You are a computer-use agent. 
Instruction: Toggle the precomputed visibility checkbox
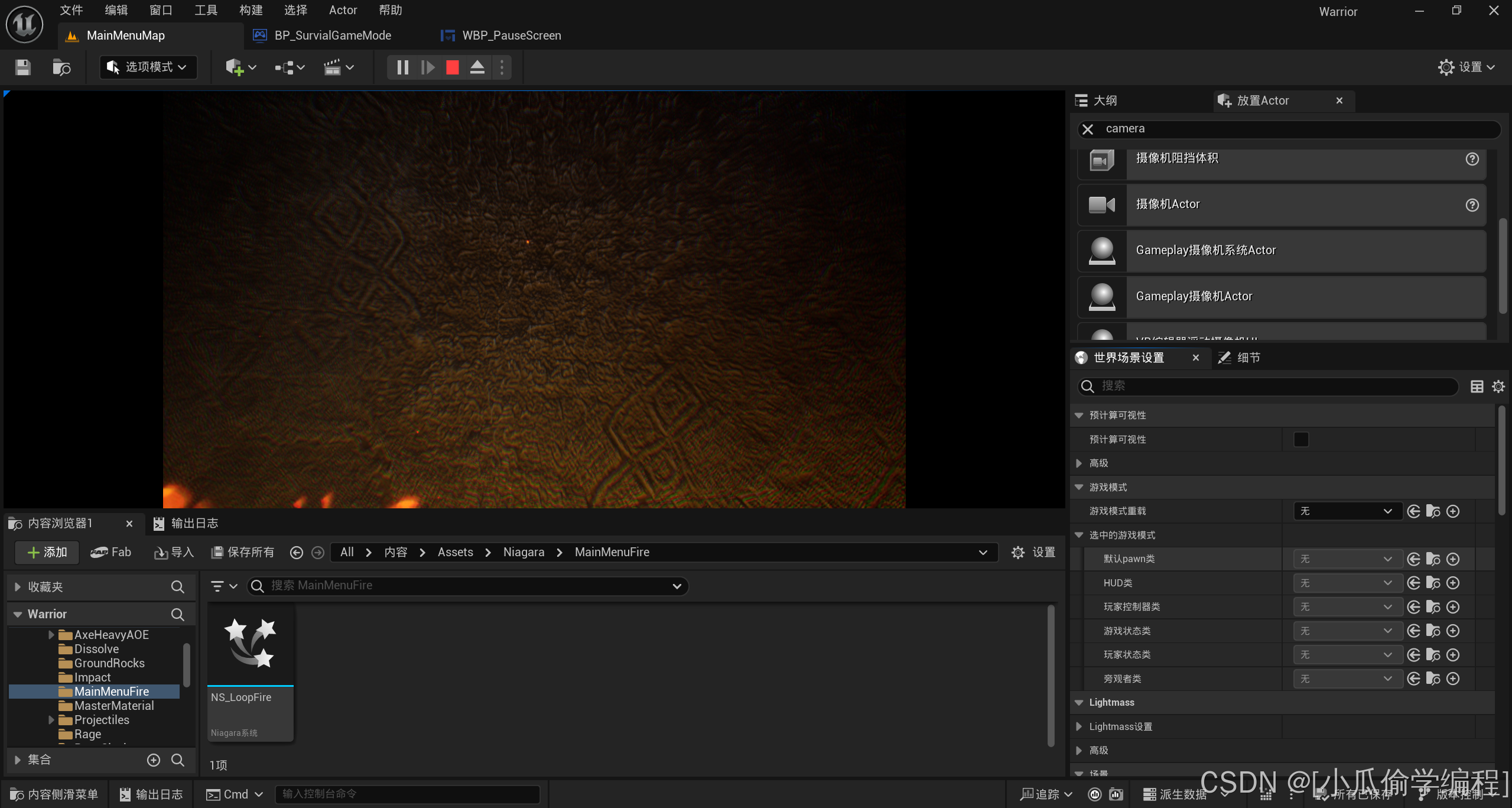click(x=1300, y=439)
